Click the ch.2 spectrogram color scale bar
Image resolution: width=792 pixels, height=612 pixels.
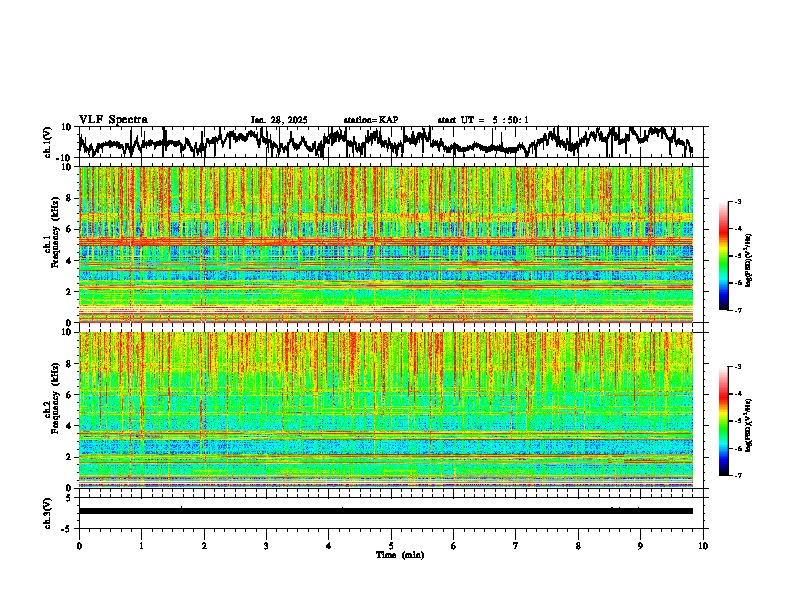723,421
